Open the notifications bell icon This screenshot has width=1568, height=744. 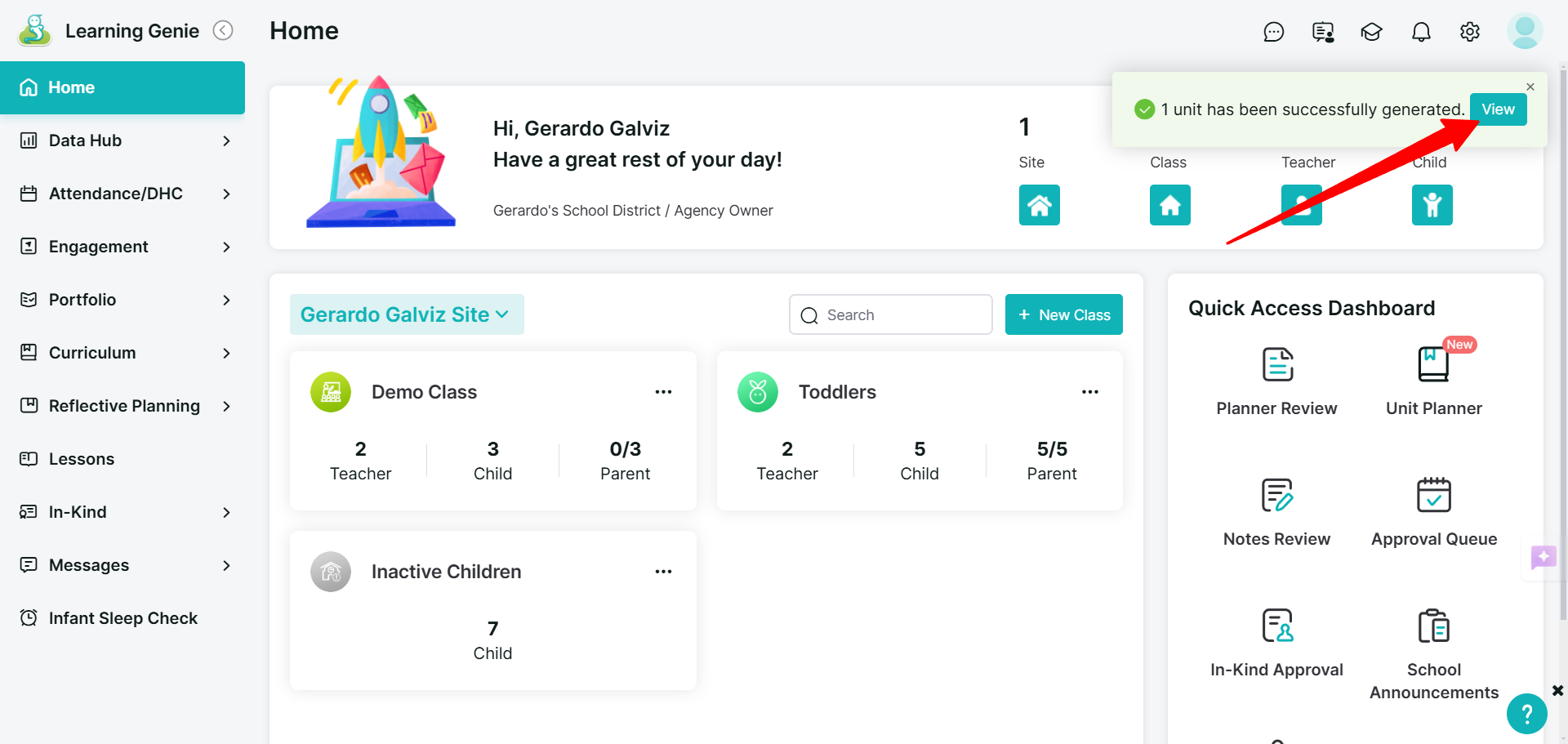[x=1421, y=32]
